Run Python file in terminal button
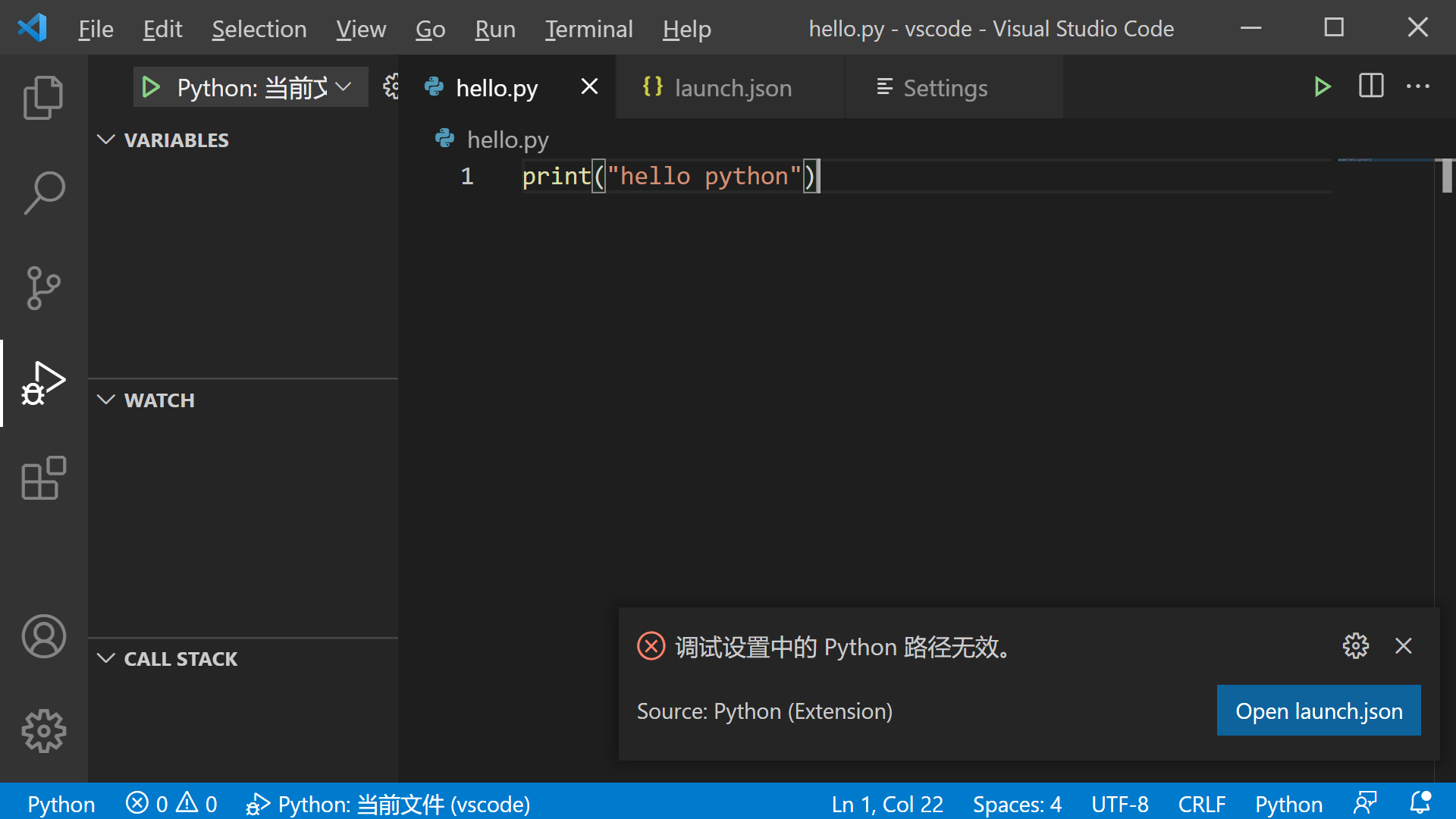The image size is (1456, 819). 1322,87
